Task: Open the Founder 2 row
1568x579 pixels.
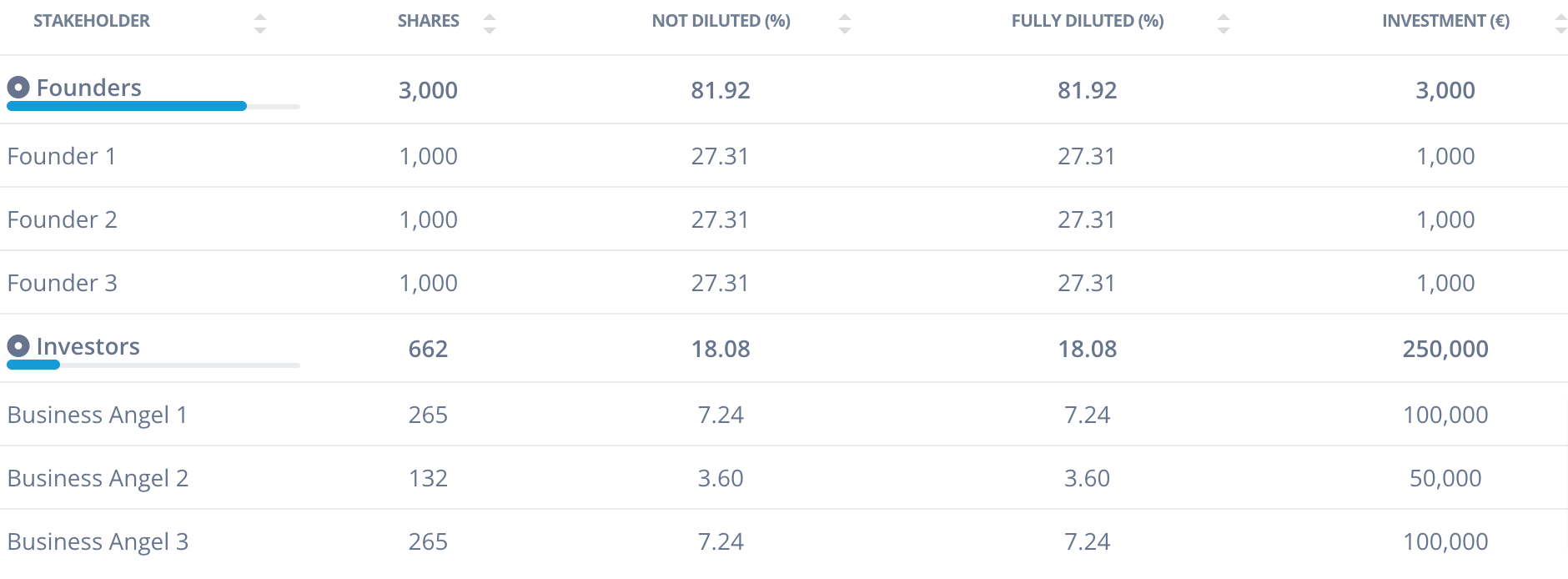Action: pos(784,219)
